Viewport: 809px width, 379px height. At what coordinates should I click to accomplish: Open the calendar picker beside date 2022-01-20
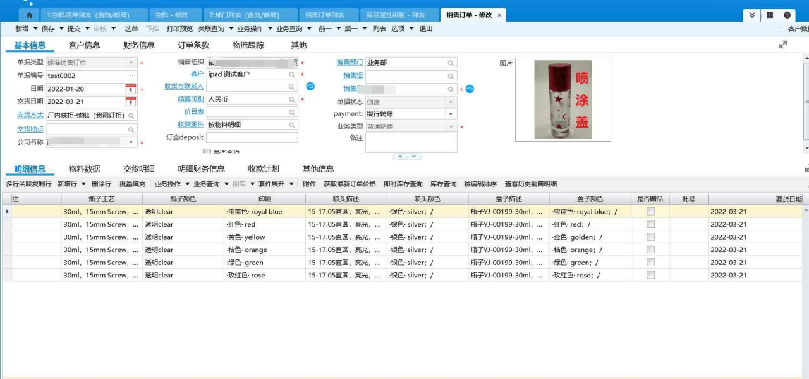[131, 89]
